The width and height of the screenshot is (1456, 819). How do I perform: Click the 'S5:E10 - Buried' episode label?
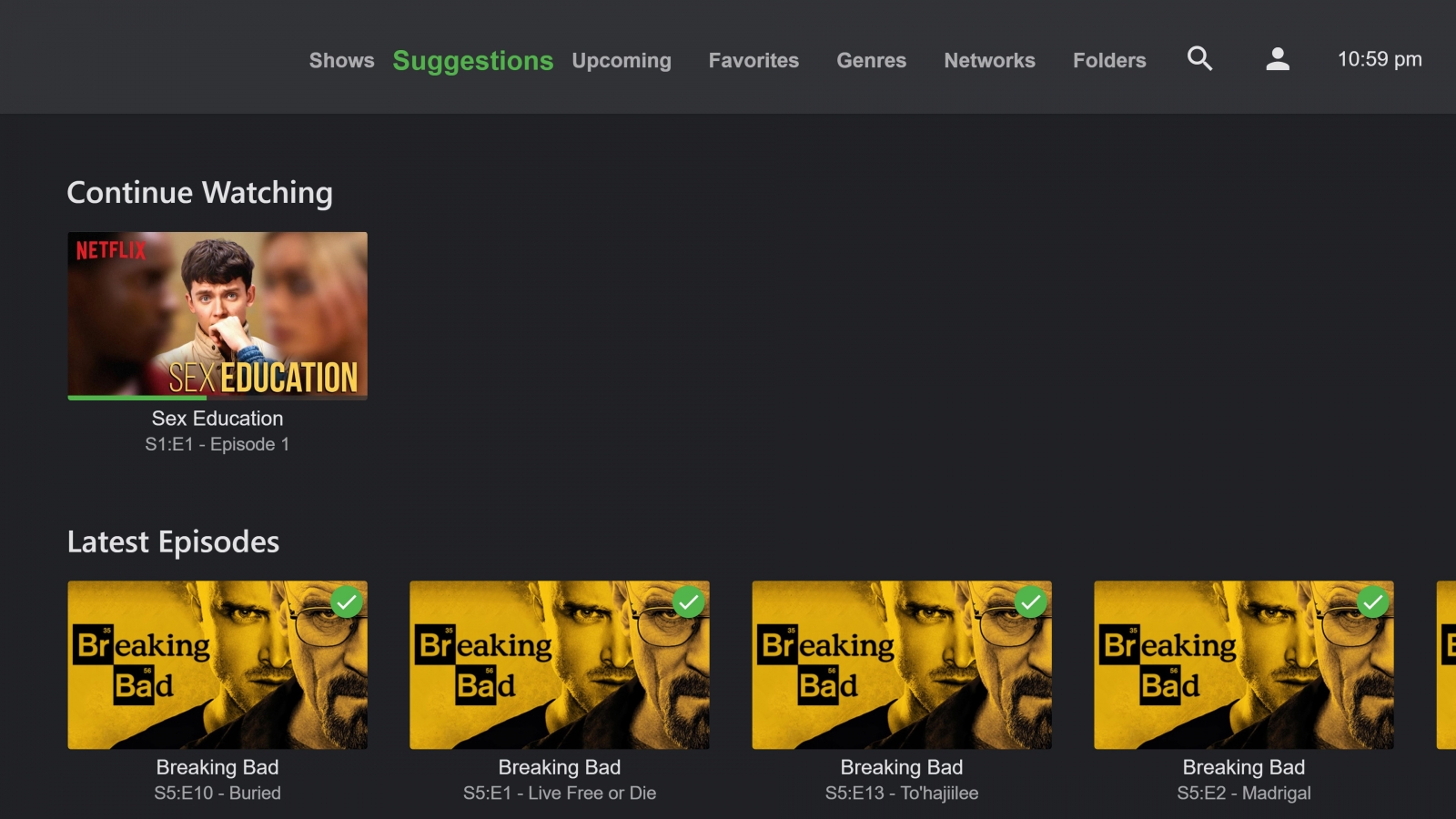217,793
